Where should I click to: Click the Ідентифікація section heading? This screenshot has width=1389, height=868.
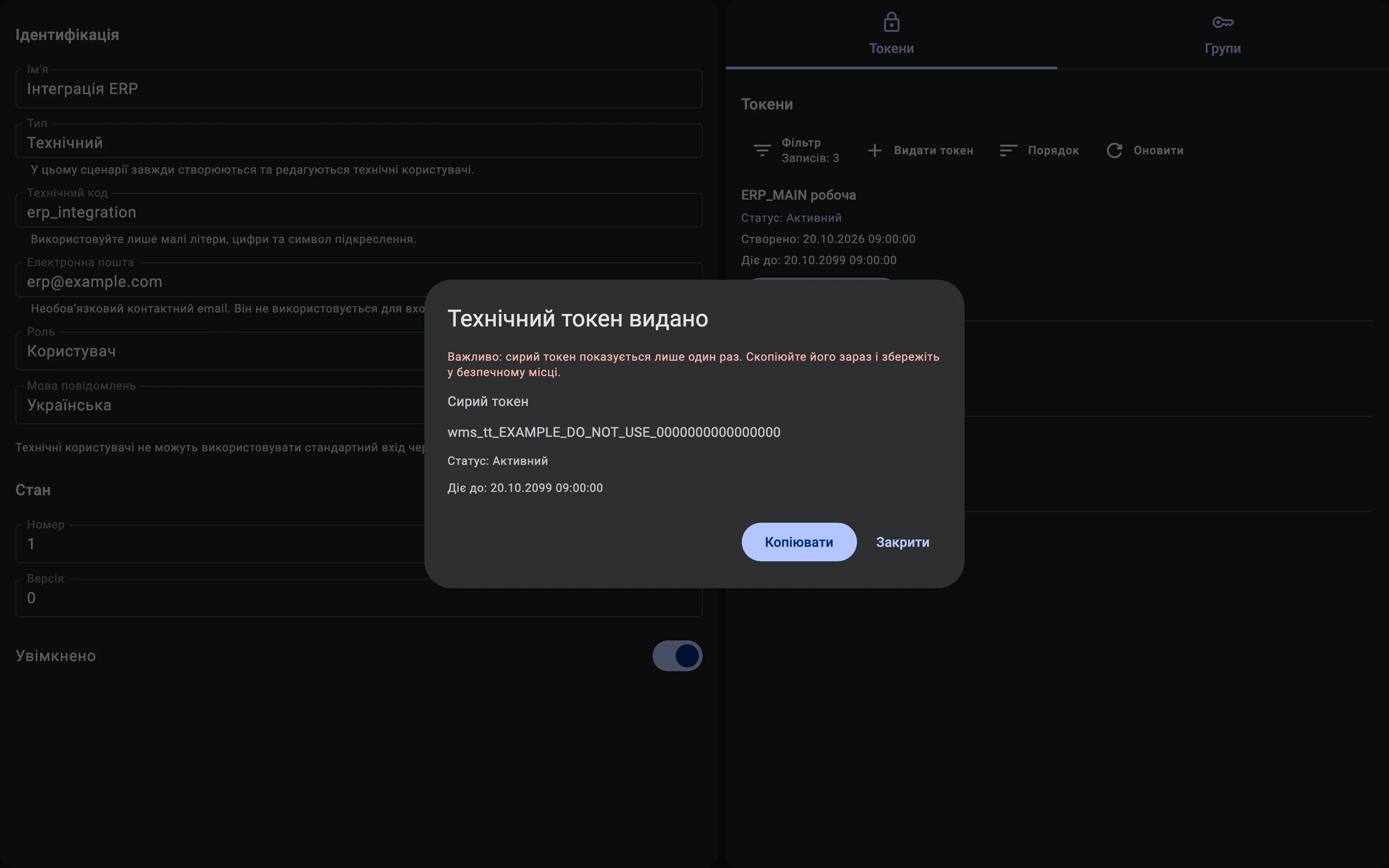67,35
